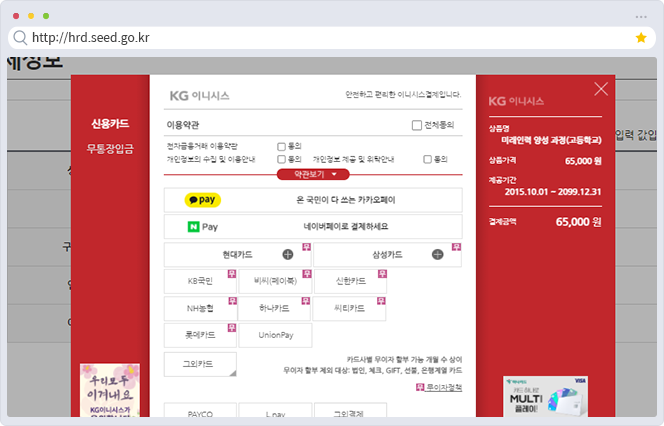Click product name 미래인력 양성 과정(고등학교)
664x426 pixels.
tap(551, 140)
